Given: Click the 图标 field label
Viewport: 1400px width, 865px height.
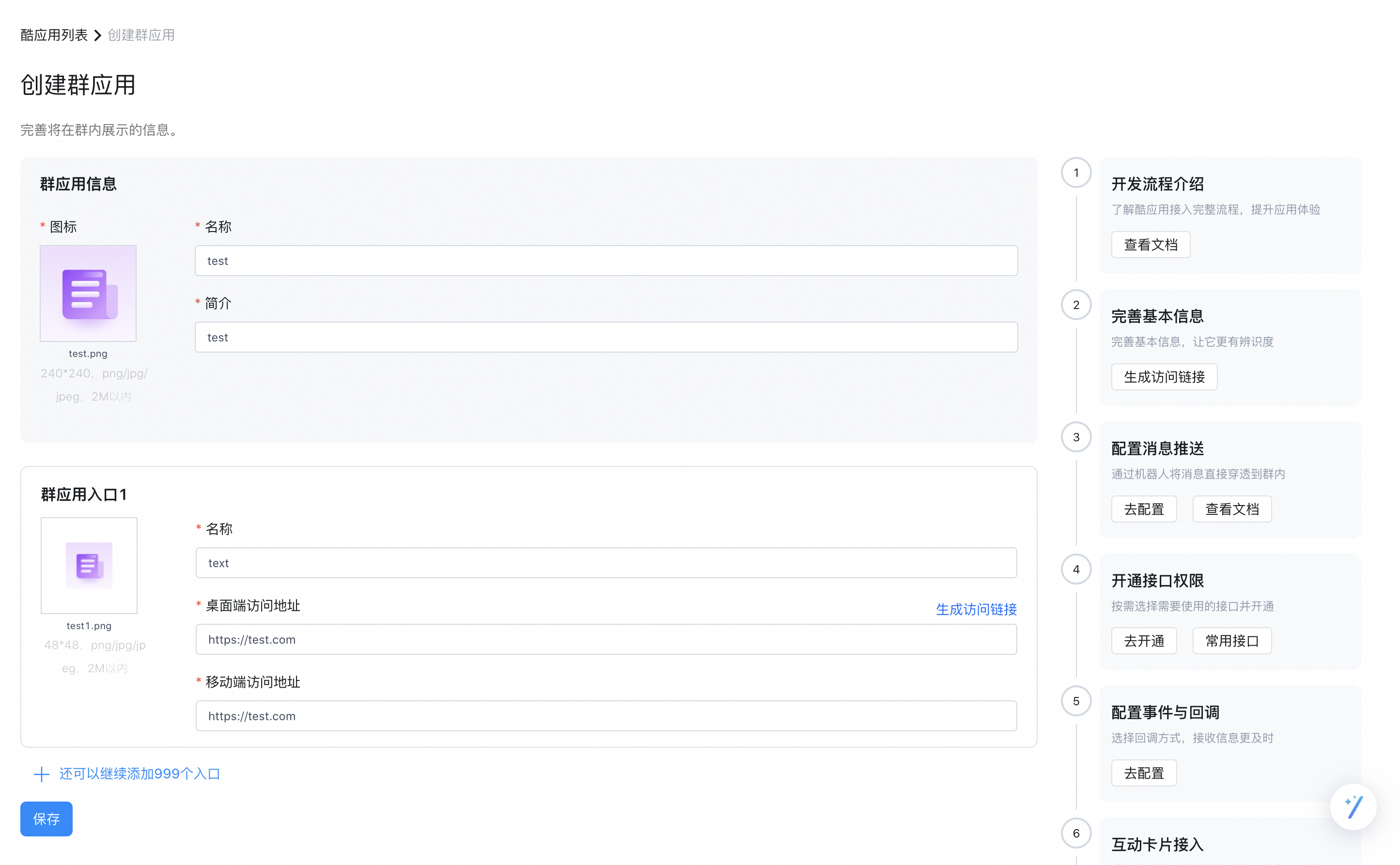Looking at the screenshot, I should (x=63, y=227).
